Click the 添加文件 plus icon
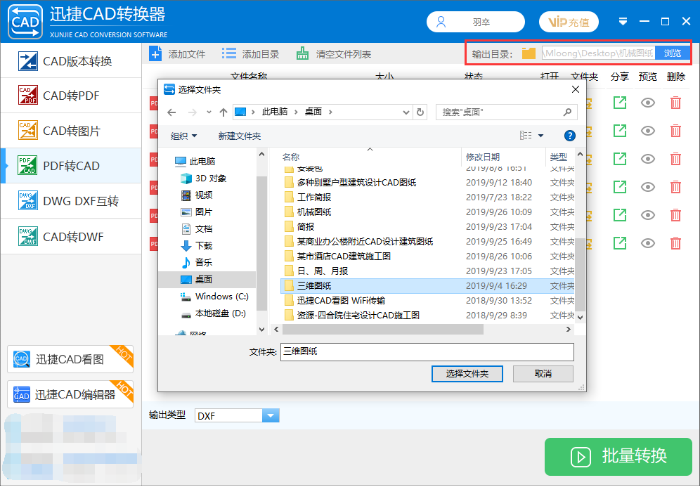 click(155, 54)
